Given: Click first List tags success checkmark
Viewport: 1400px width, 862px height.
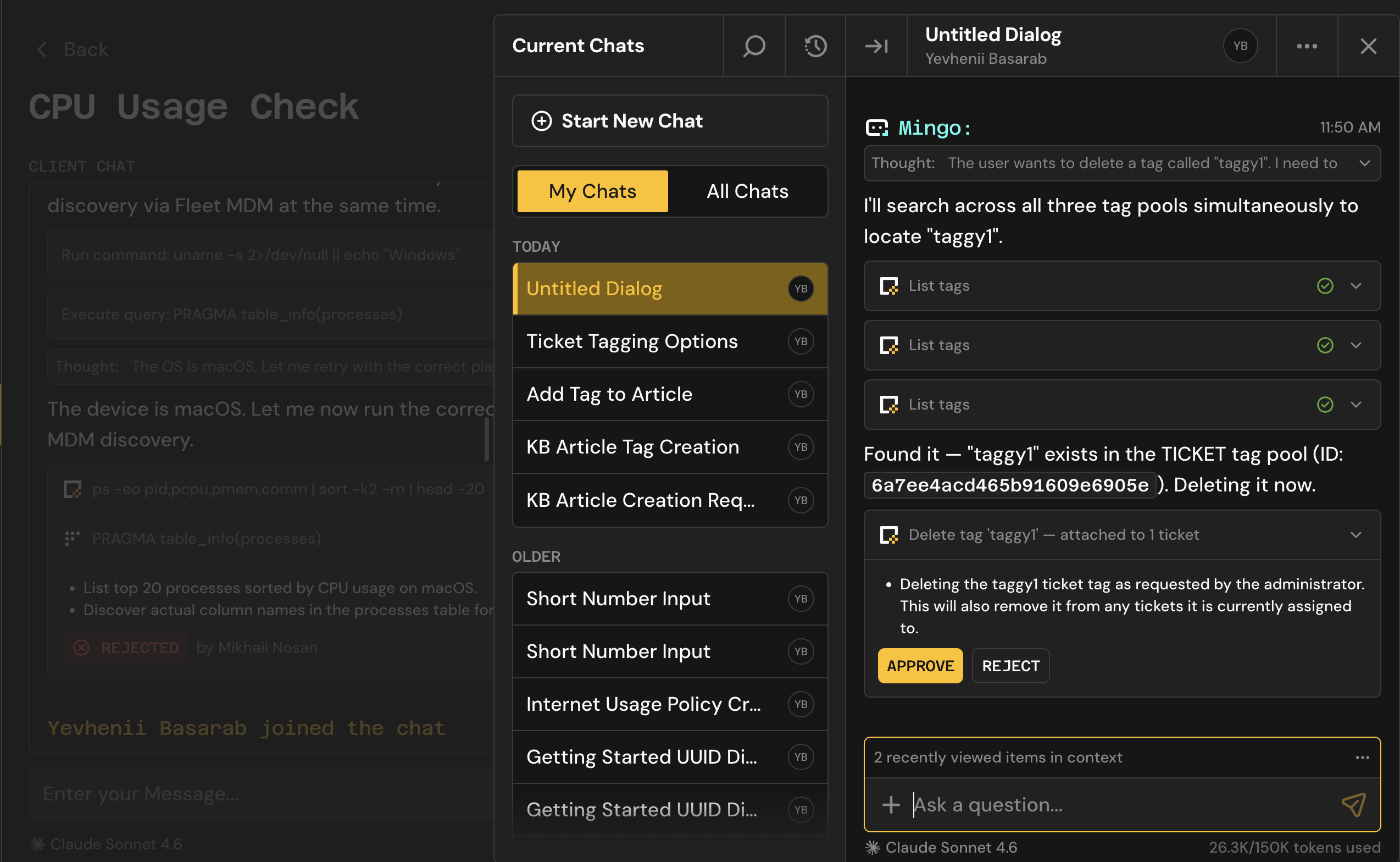Looking at the screenshot, I should pos(1325,286).
